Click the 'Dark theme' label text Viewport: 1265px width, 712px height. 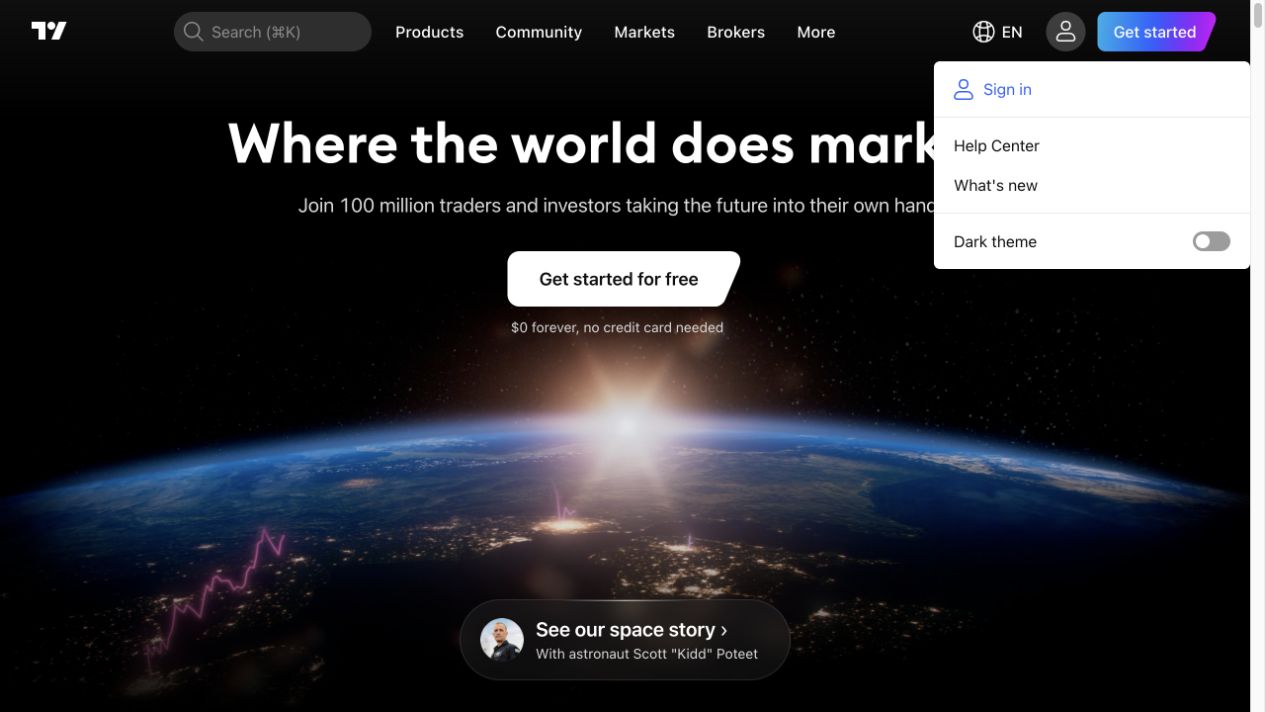pyautogui.click(x=995, y=242)
